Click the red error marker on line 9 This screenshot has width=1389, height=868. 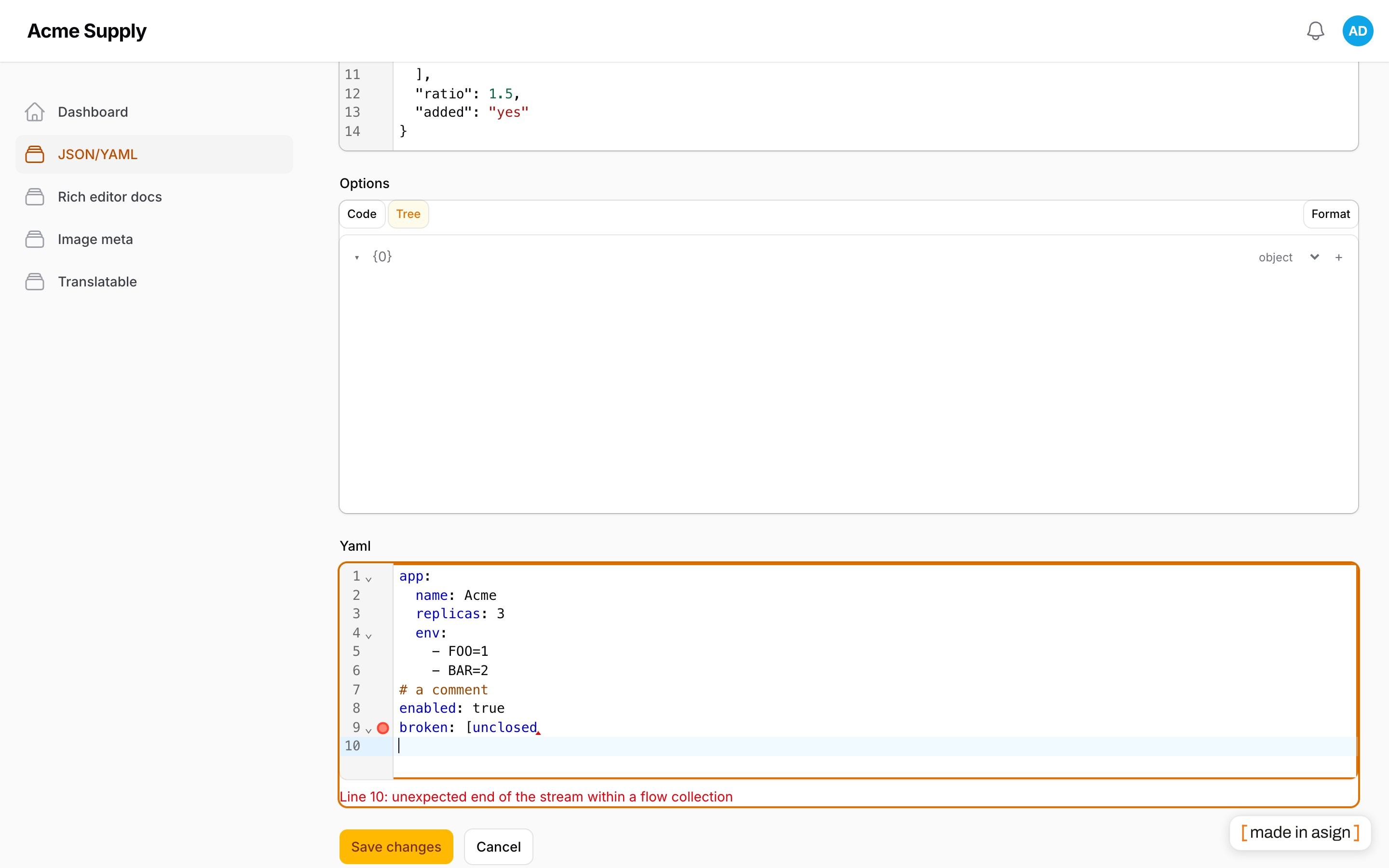[383, 728]
